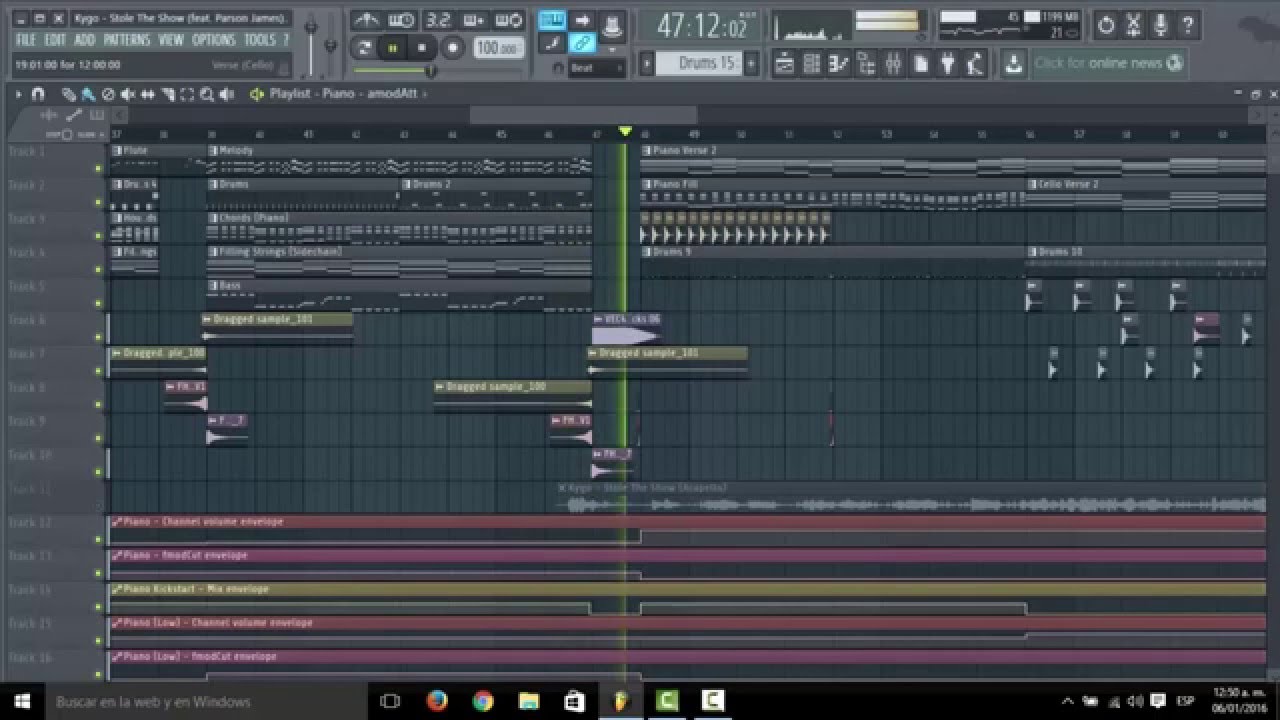The height and width of the screenshot is (720, 1280).
Task: Click one-click audio recording microphone icon
Action: coord(1160,25)
